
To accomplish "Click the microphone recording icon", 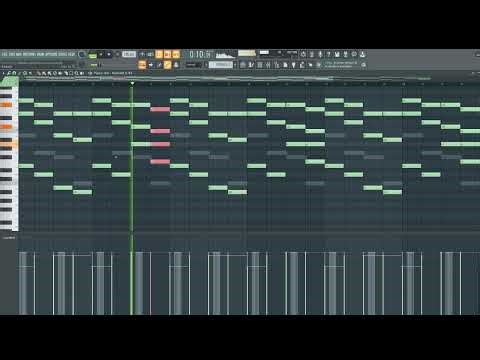I will [320, 54].
